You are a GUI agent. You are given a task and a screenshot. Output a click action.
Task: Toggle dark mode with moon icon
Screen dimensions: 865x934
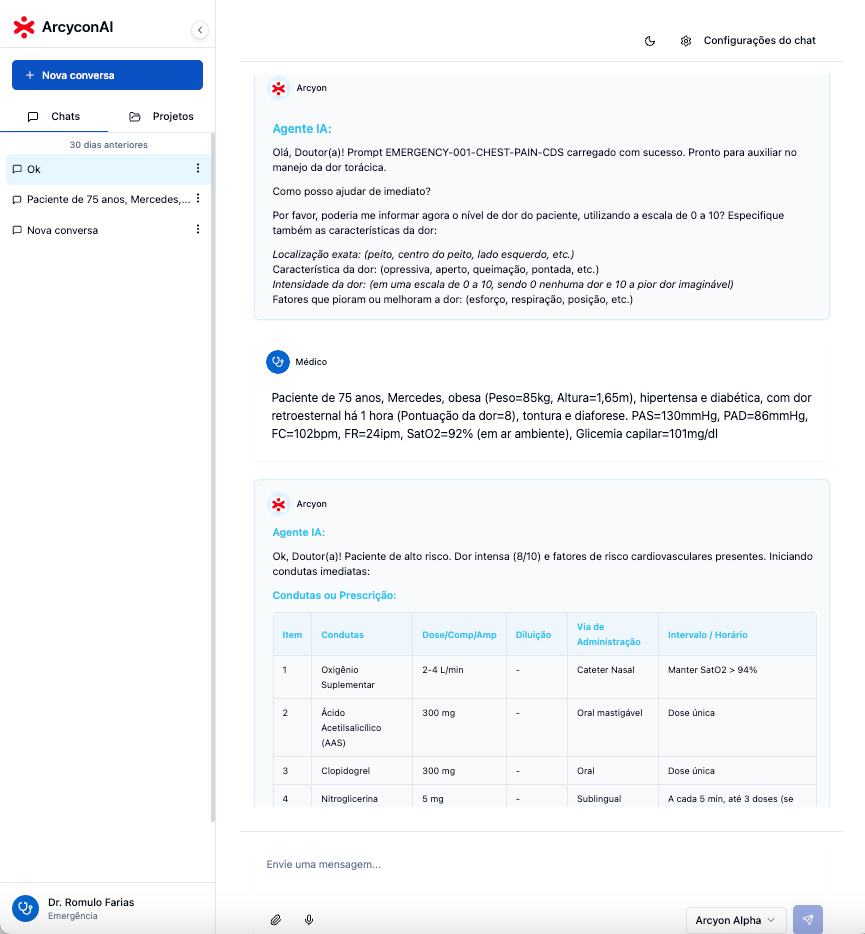click(650, 41)
